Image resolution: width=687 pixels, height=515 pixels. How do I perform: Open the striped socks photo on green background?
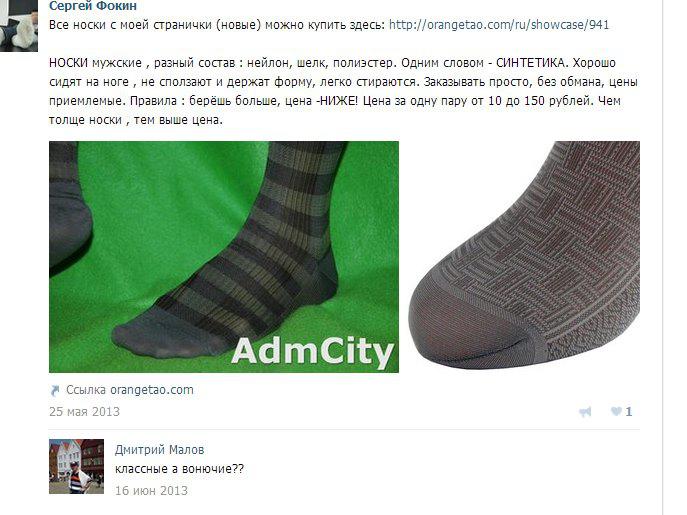[224, 257]
